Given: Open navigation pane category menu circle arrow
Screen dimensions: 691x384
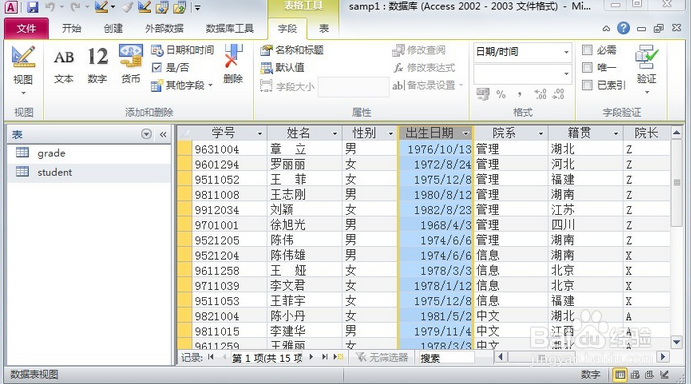Looking at the screenshot, I should [146, 134].
